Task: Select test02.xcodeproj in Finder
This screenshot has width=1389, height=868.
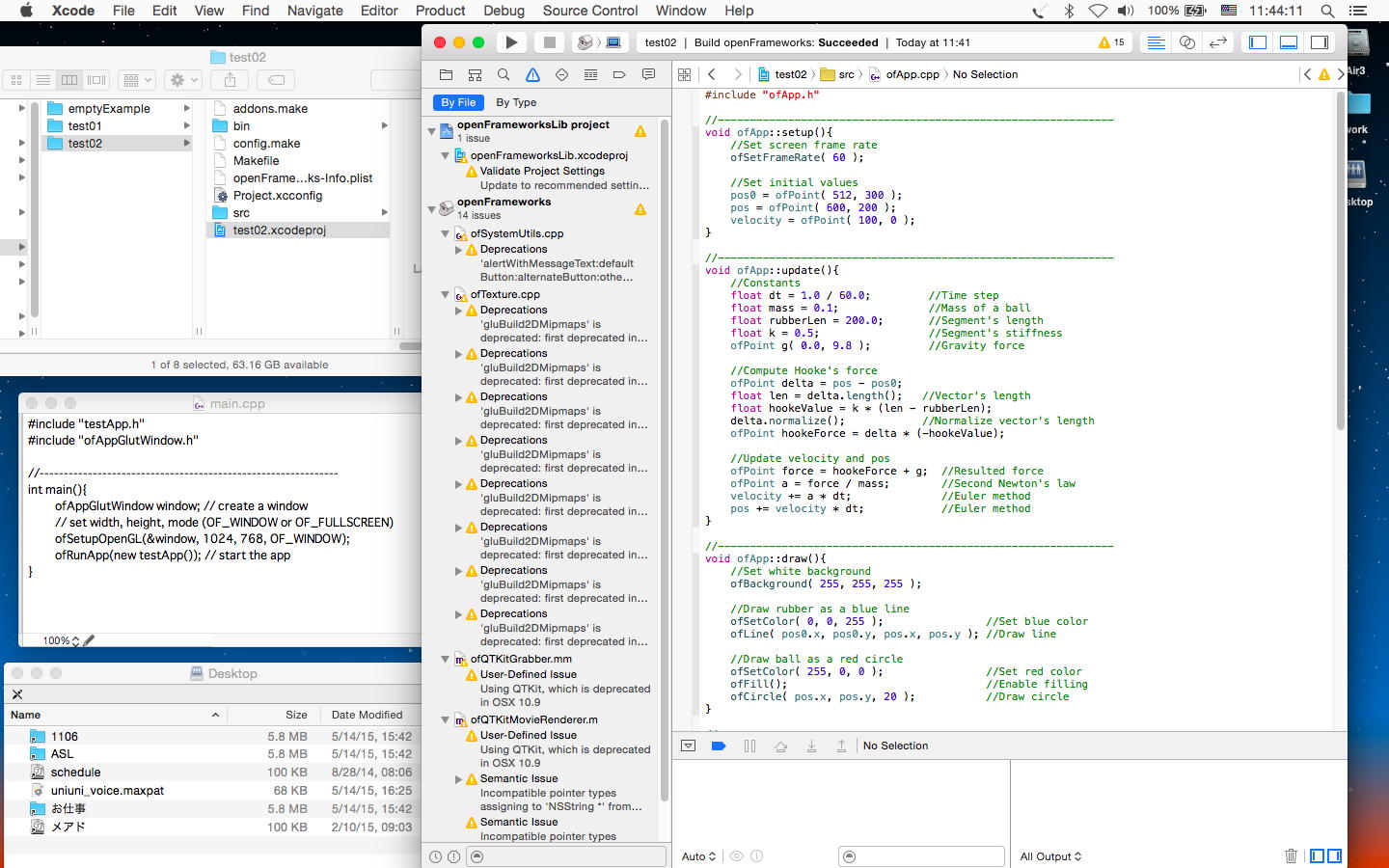Action: coord(279,231)
